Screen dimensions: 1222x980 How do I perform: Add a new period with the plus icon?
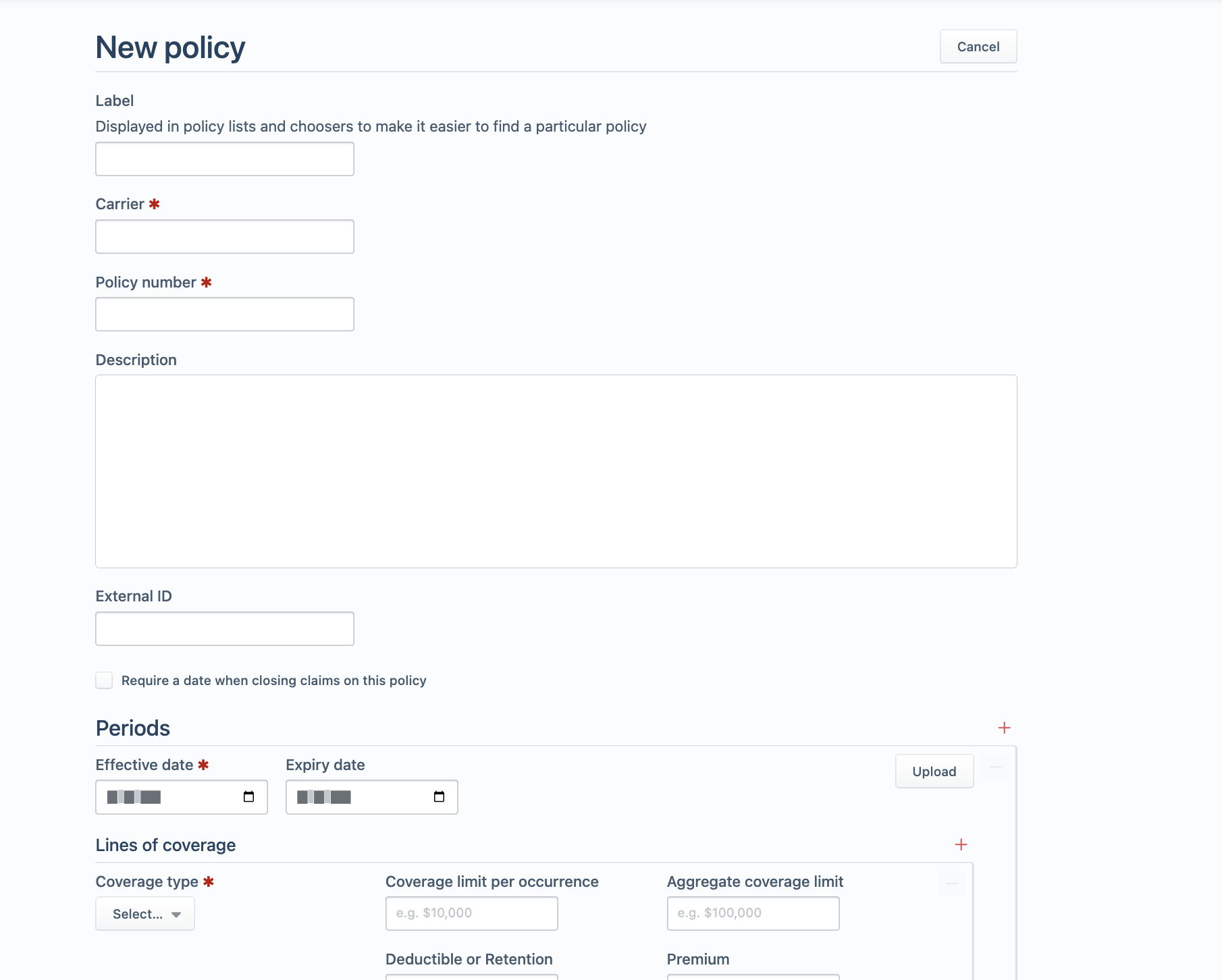1005,728
